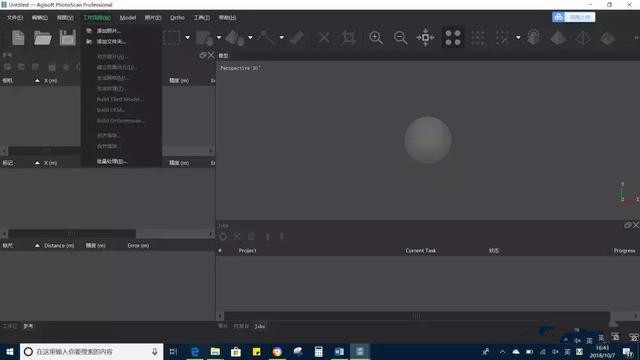Click the Delete Selection X icon
This screenshot has width=640, height=360.
(x=324, y=38)
